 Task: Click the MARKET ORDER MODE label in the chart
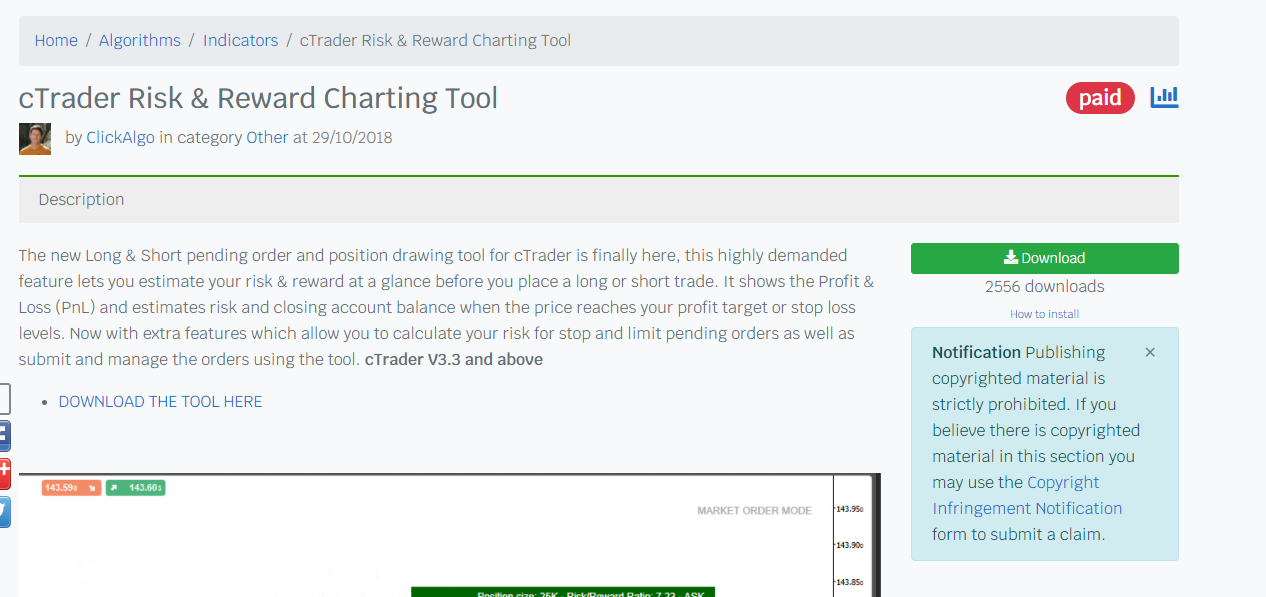[x=755, y=511]
